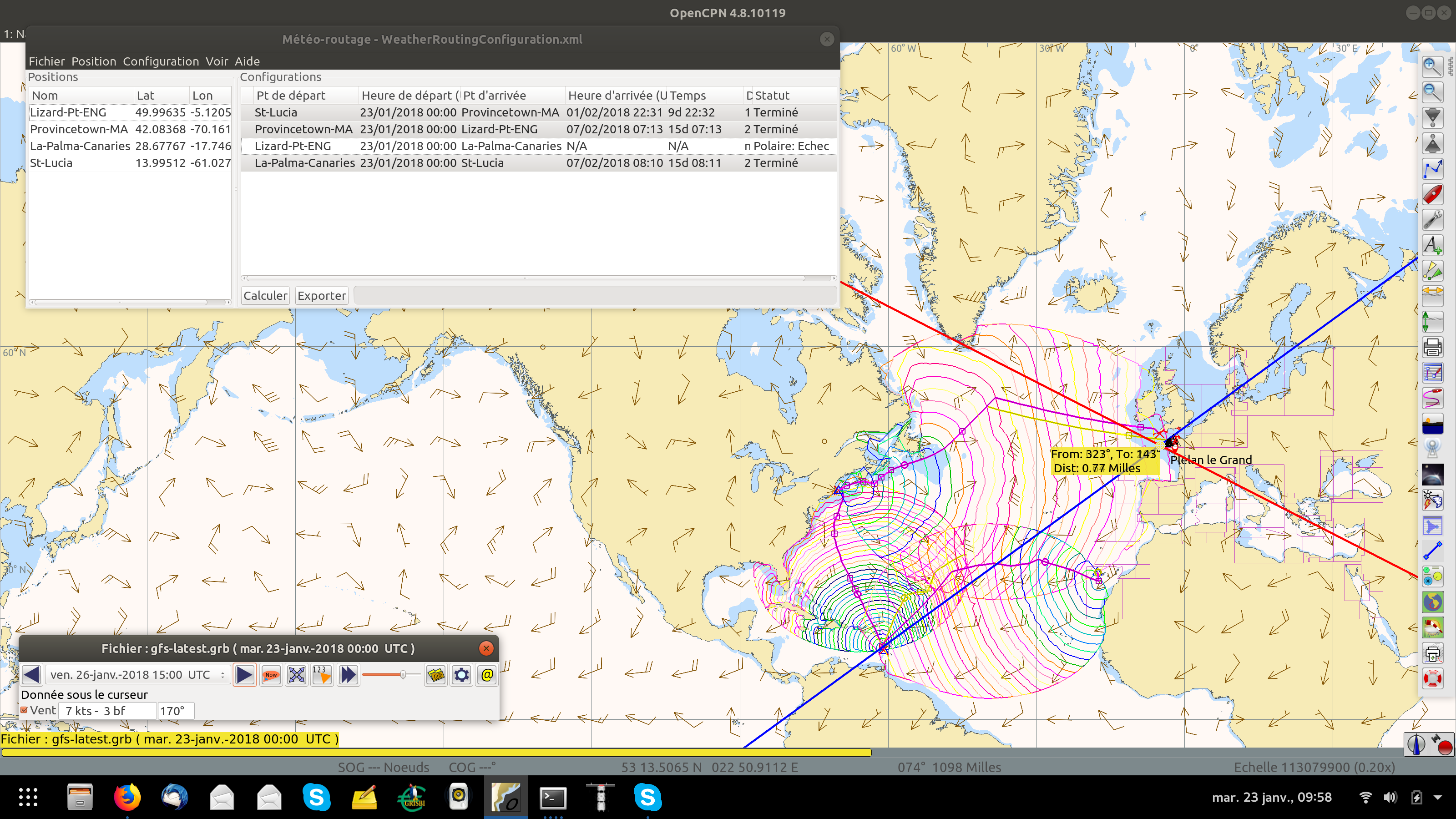Start the create route tool
This screenshot has width=1456, height=819.
point(1432,168)
